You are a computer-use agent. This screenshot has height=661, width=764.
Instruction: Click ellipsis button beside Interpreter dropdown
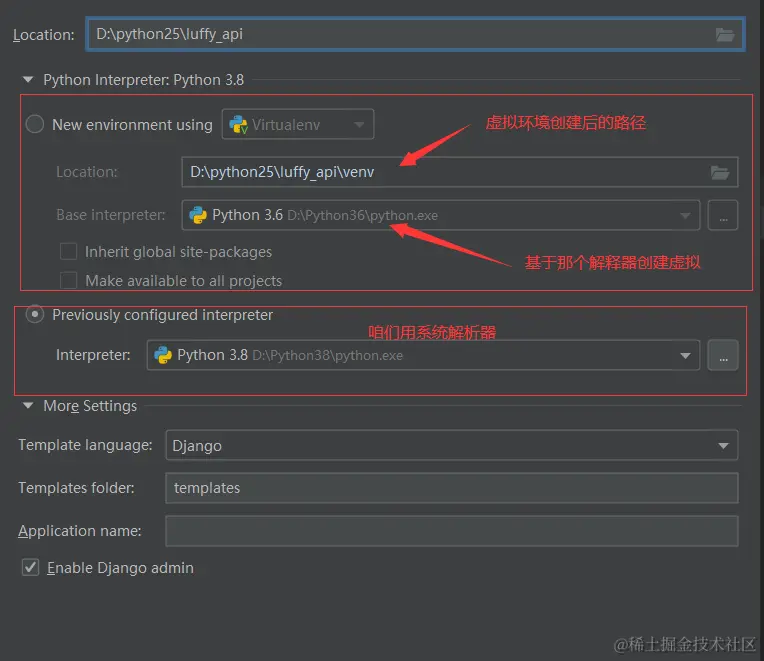pos(723,355)
